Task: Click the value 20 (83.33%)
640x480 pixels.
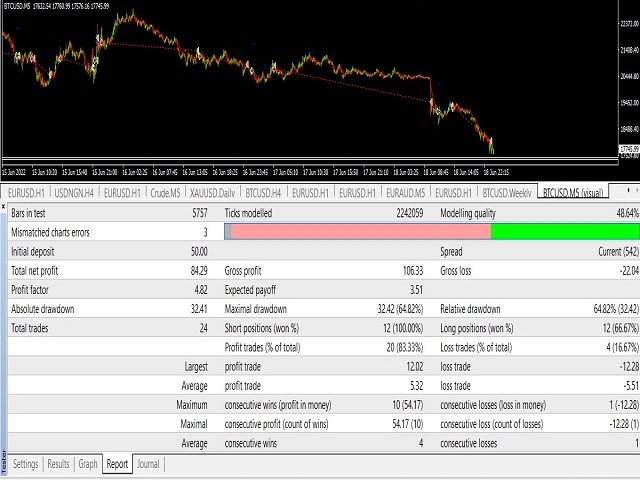Action: coord(405,347)
